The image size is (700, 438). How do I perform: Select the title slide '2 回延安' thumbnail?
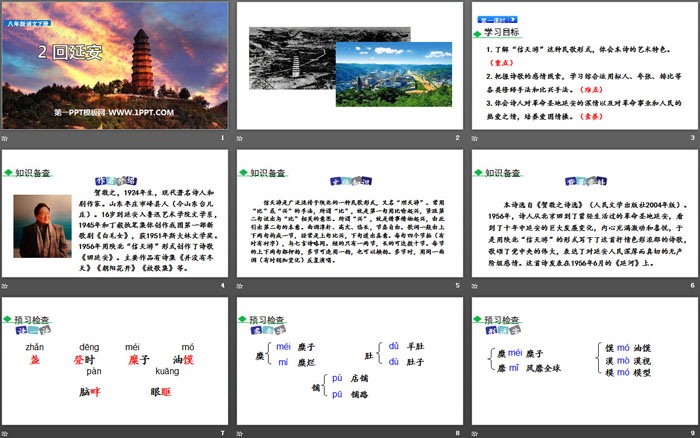coord(115,65)
